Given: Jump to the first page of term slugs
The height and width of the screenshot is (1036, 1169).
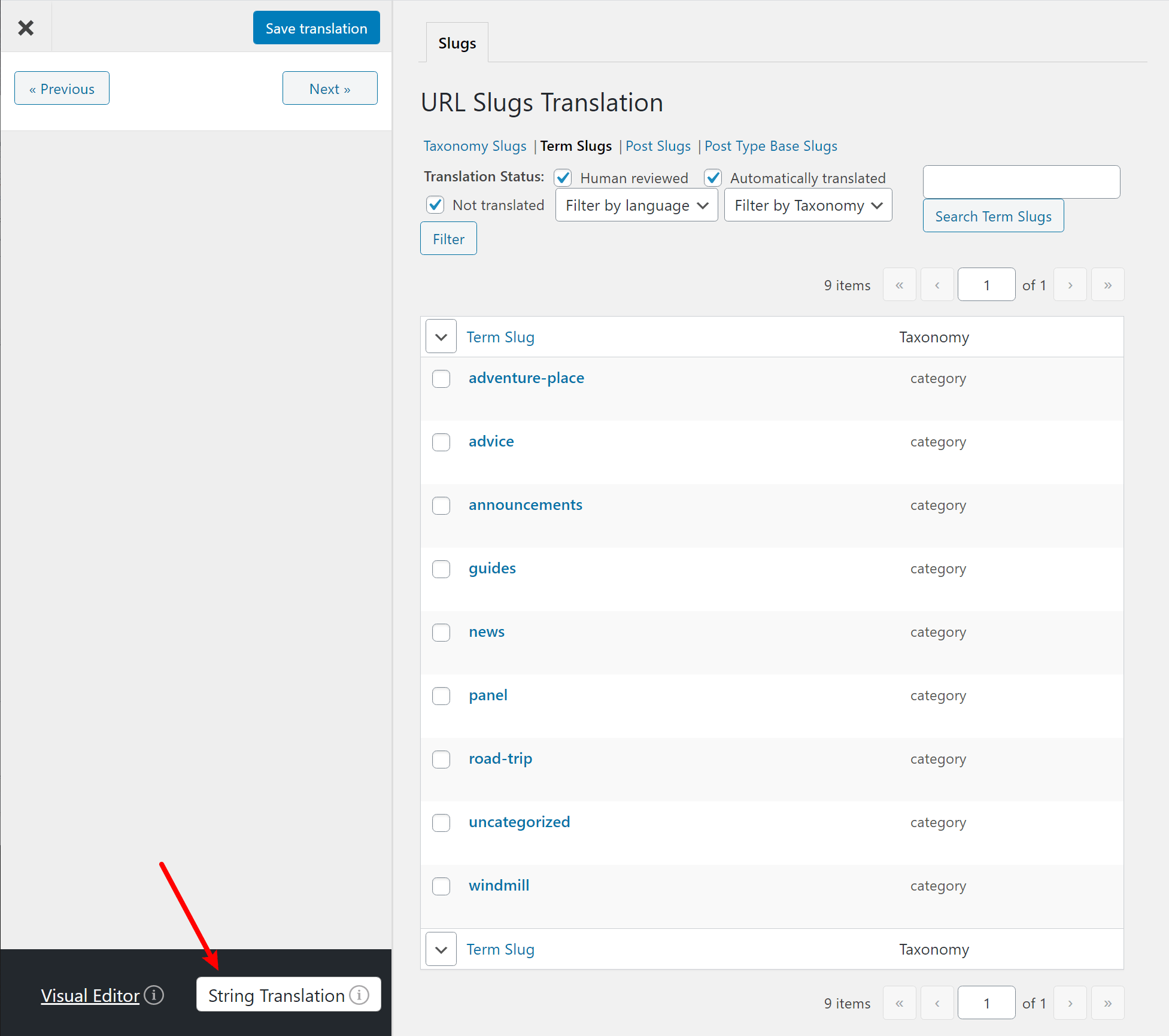Looking at the screenshot, I should click(x=899, y=284).
